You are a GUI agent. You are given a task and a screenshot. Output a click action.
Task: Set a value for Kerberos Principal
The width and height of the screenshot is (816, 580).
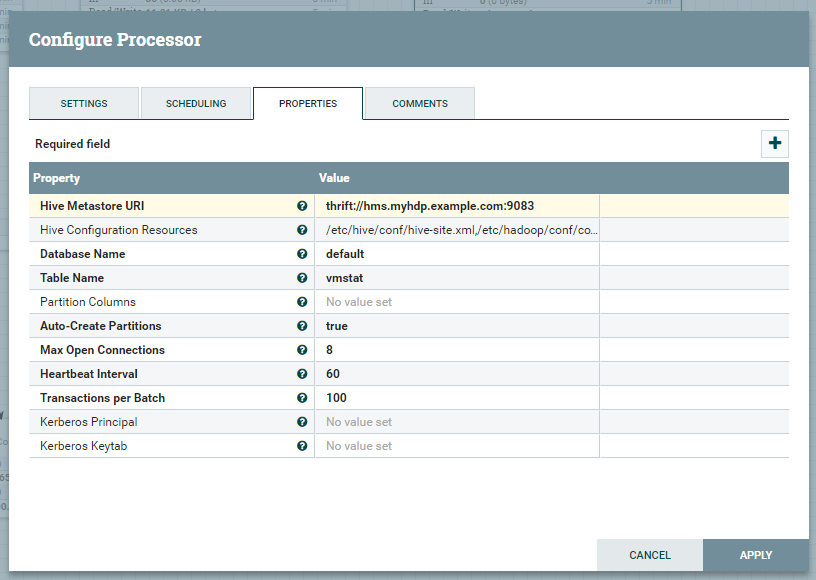(x=457, y=422)
